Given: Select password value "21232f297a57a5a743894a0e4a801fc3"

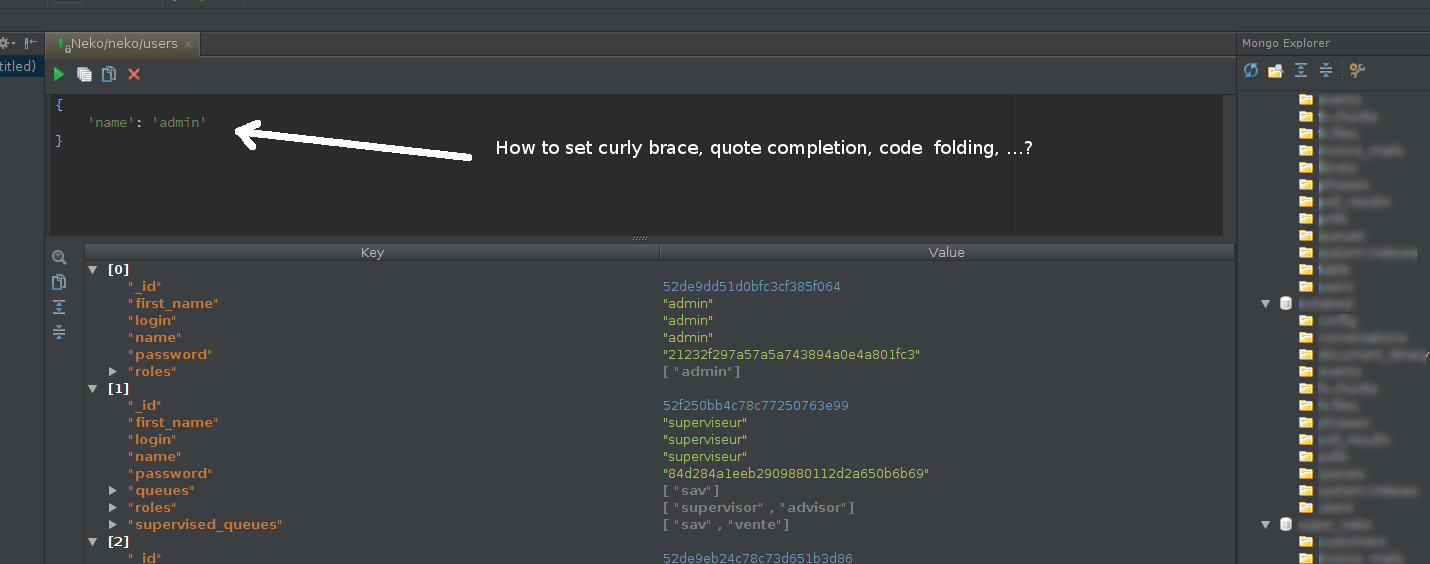Looking at the screenshot, I should click(x=791, y=354).
